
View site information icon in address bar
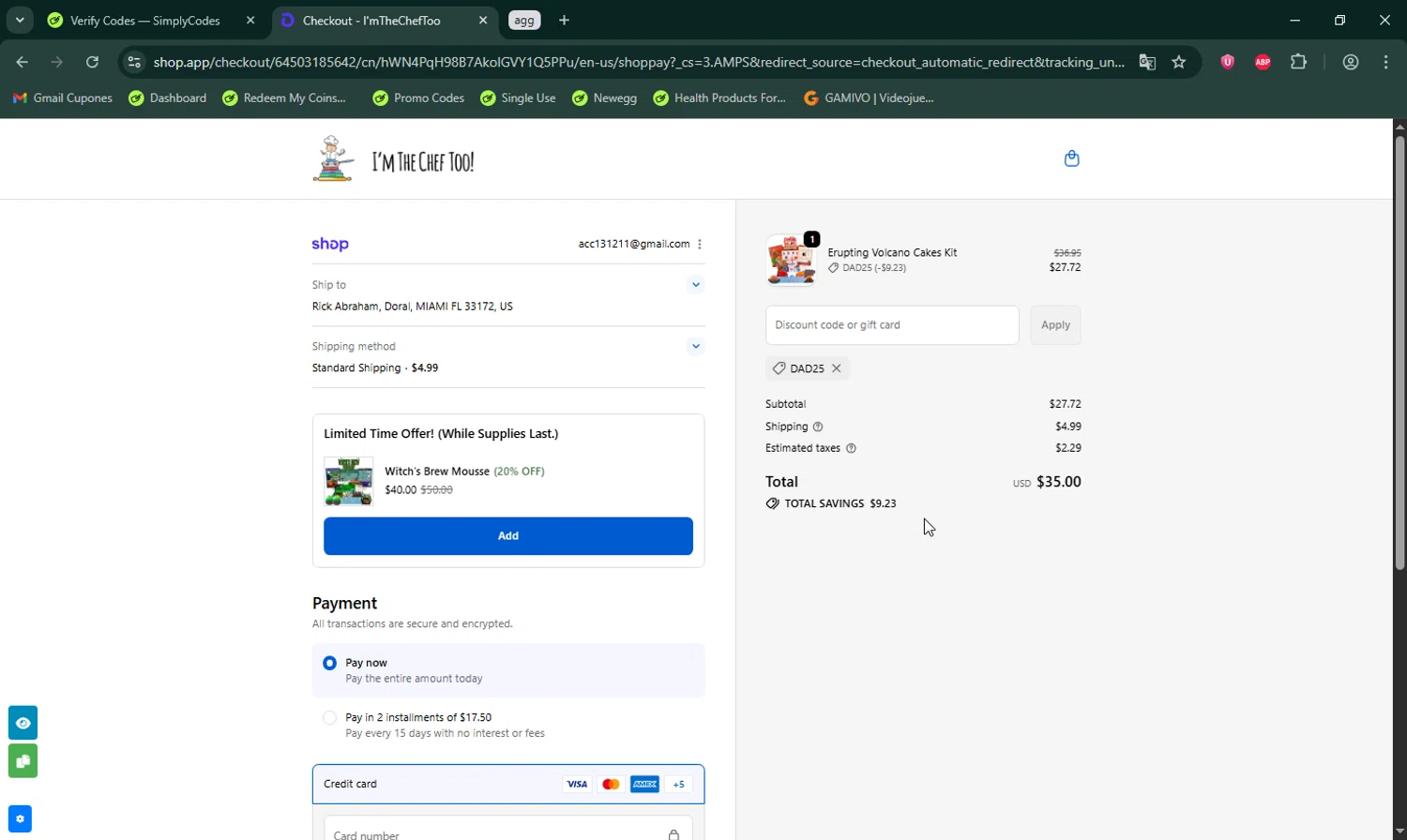click(134, 62)
